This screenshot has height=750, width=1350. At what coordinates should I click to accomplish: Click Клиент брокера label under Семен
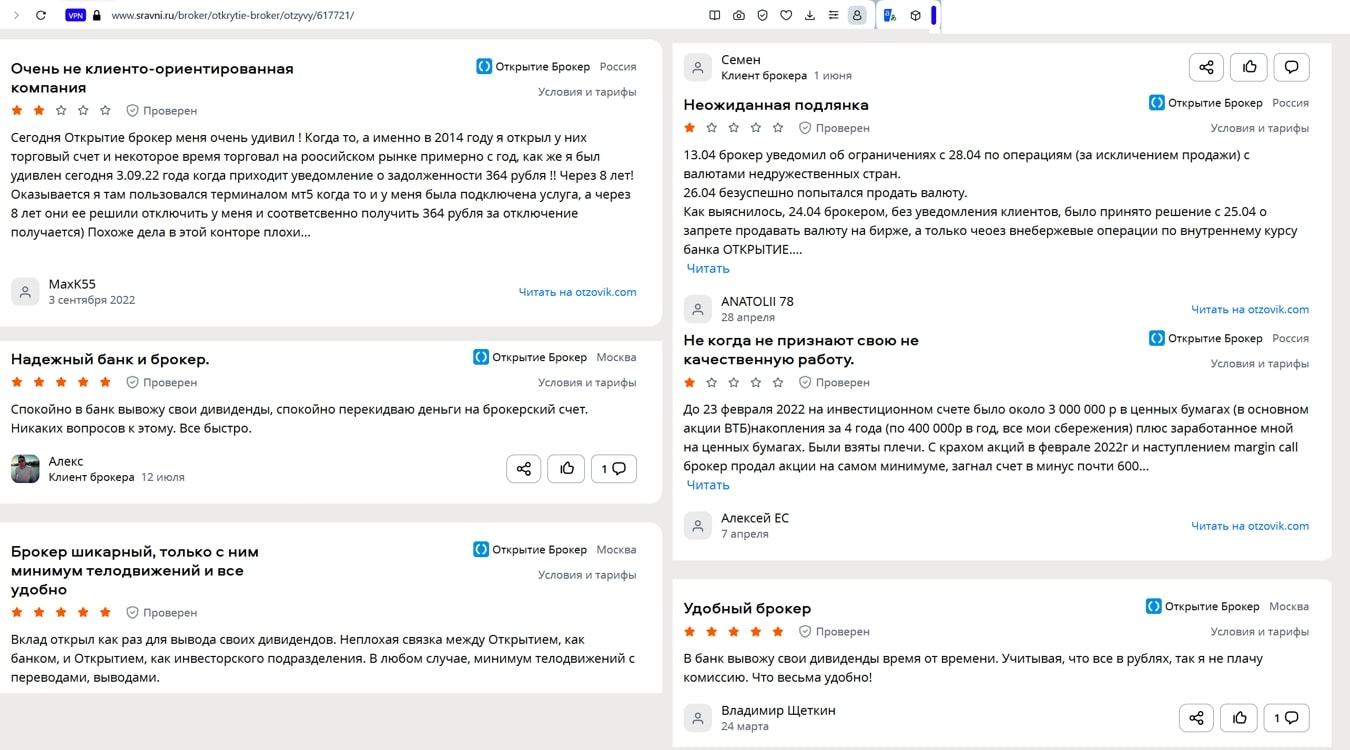[764, 76]
